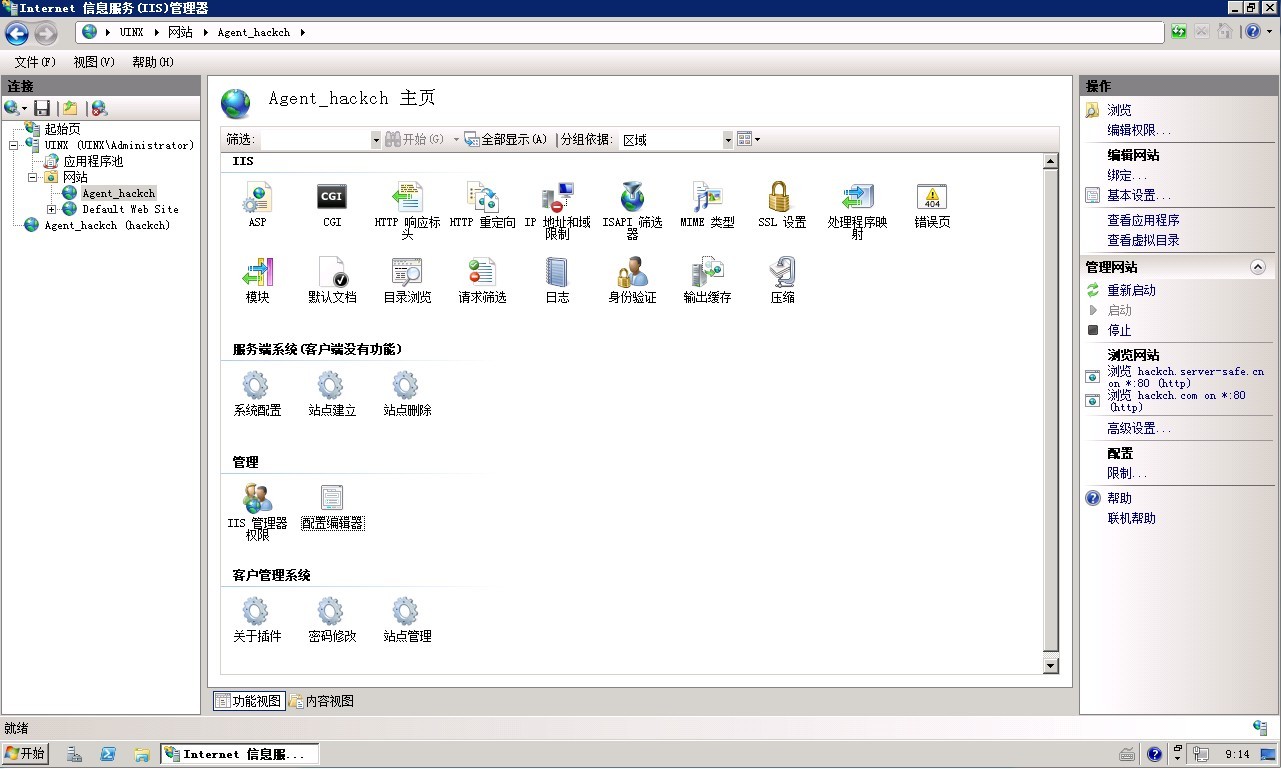
Task: Select Agent_hackch (hackch) connection node
Action: 107,225
